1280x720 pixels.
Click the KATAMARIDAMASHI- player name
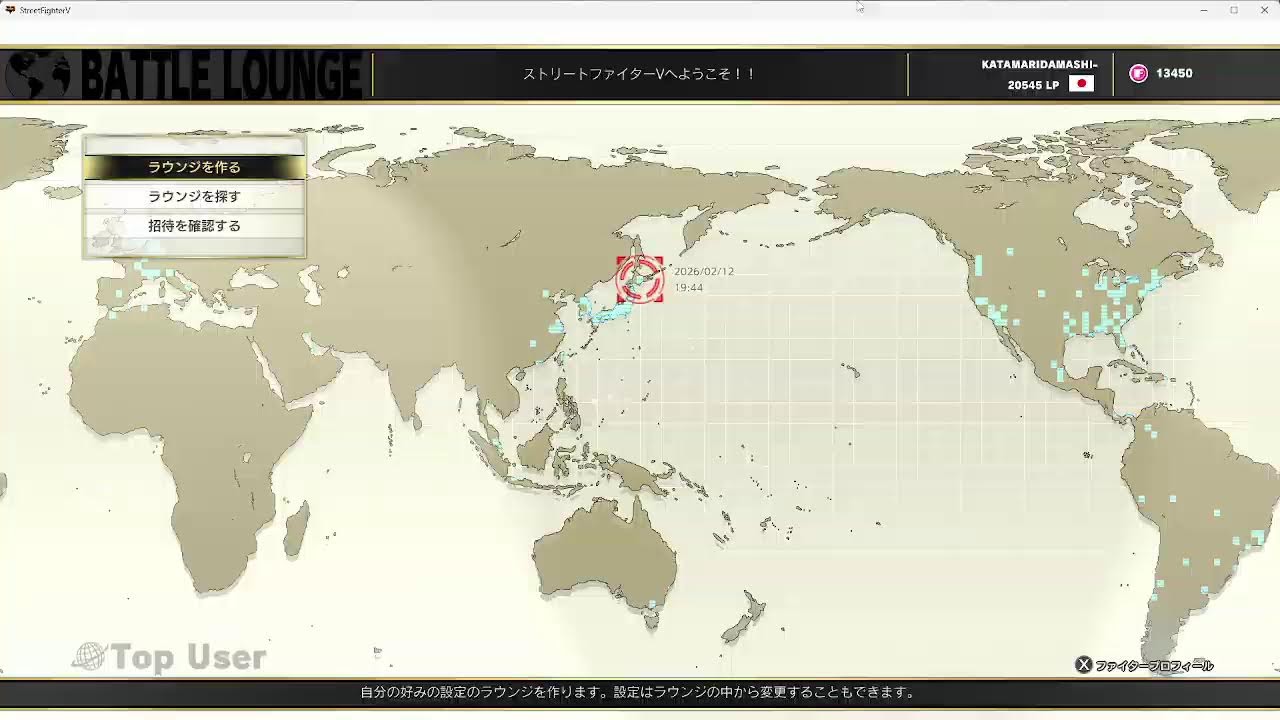tap(1039, 64)
